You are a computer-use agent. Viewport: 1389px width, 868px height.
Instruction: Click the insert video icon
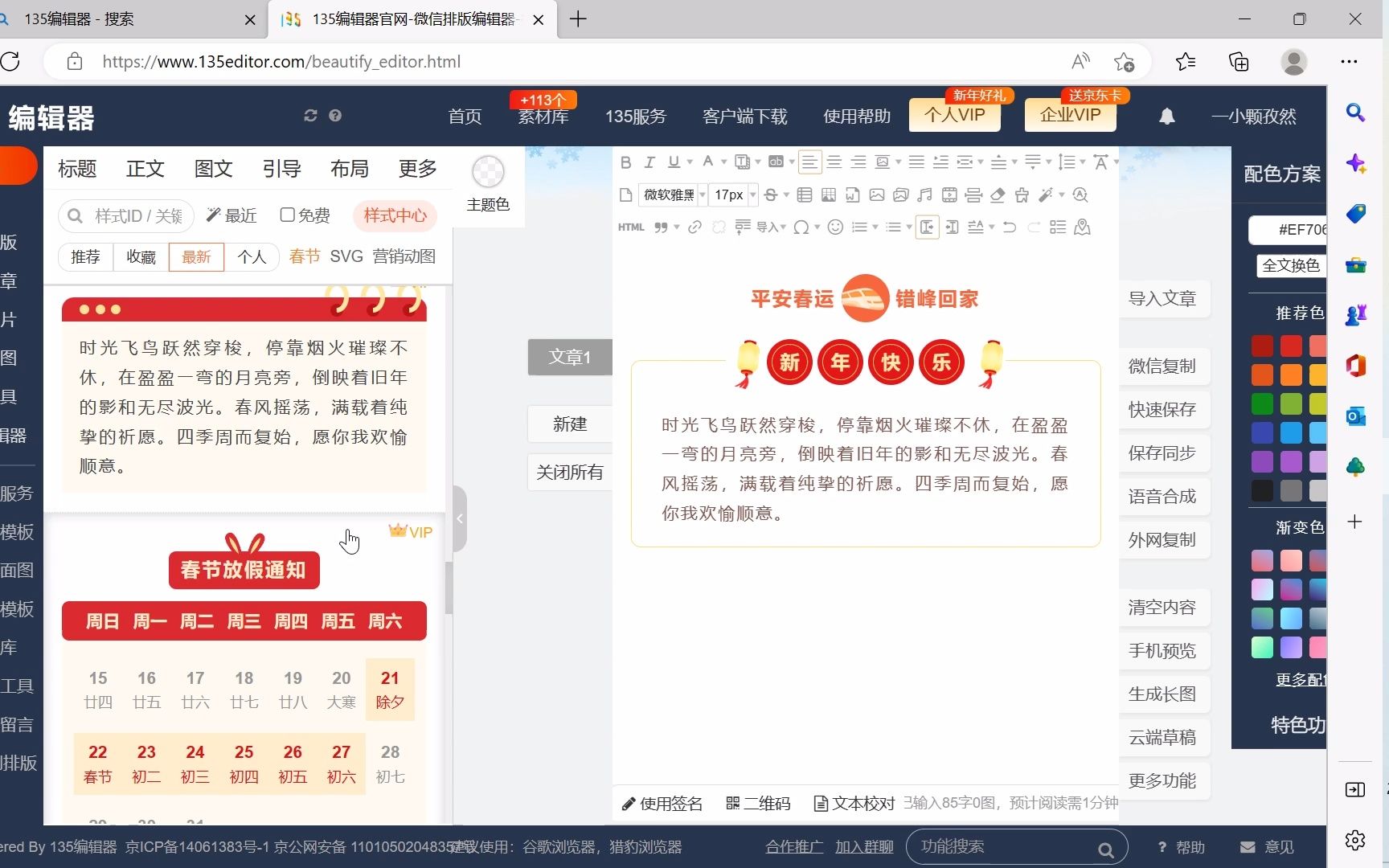(949, 194)
